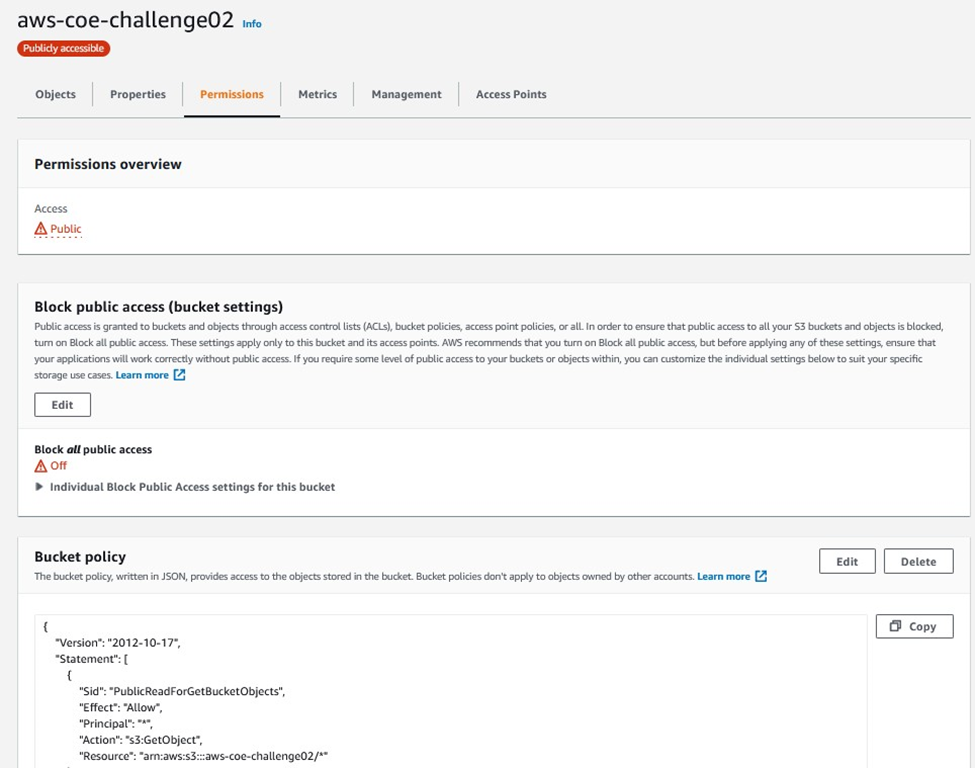
Task: Click the Info link beside bucket name
Action: pos(252,24)
